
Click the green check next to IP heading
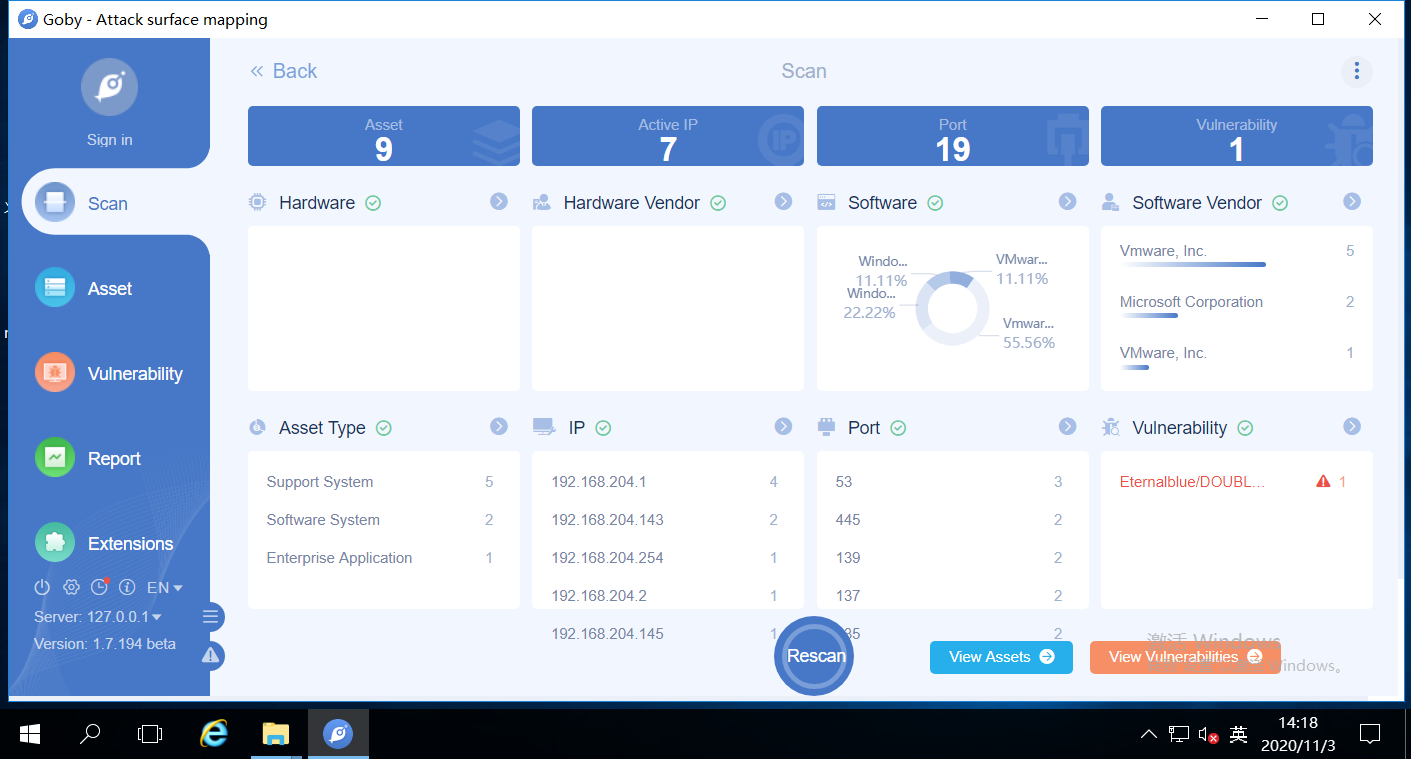[603, 428]
